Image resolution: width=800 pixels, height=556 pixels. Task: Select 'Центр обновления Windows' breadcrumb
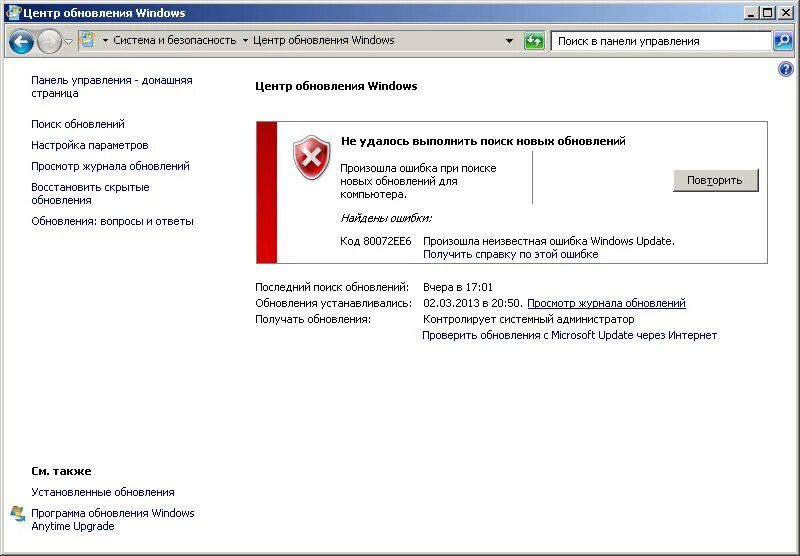[x=323, y=40]
